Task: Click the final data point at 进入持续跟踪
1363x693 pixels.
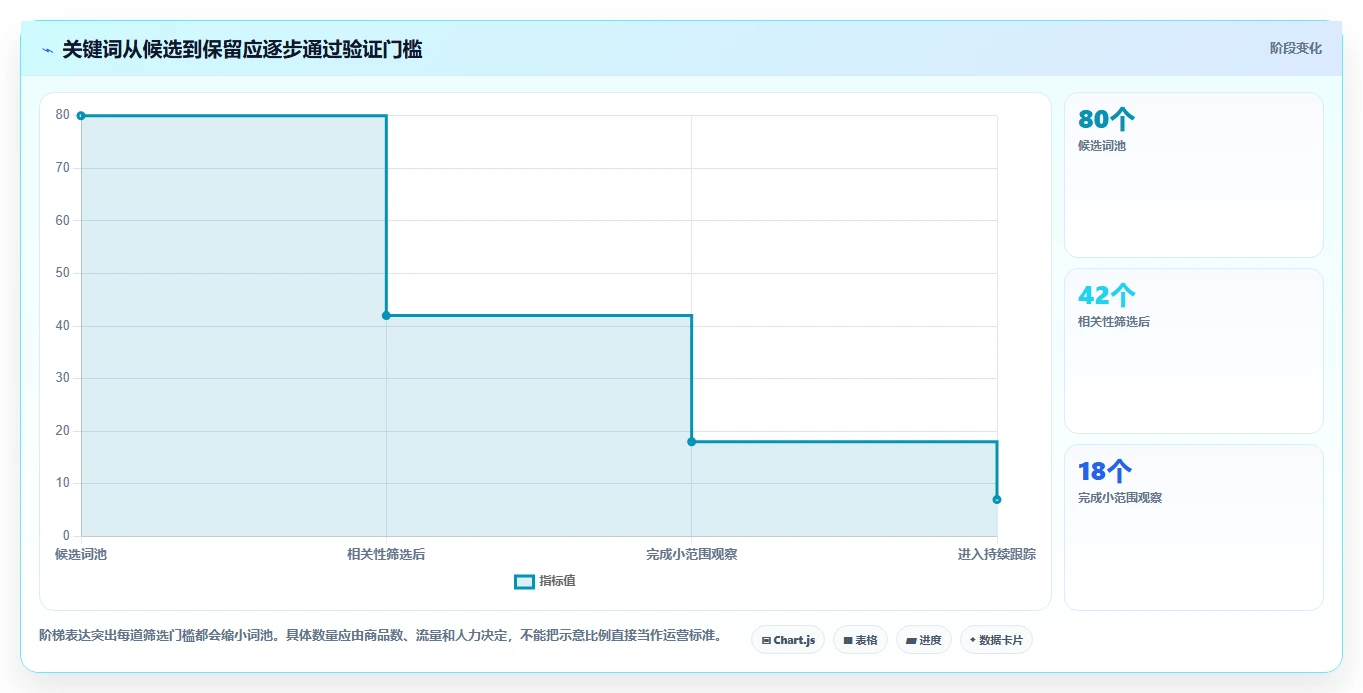Action: pyautogui.click(x=997, y=499)
